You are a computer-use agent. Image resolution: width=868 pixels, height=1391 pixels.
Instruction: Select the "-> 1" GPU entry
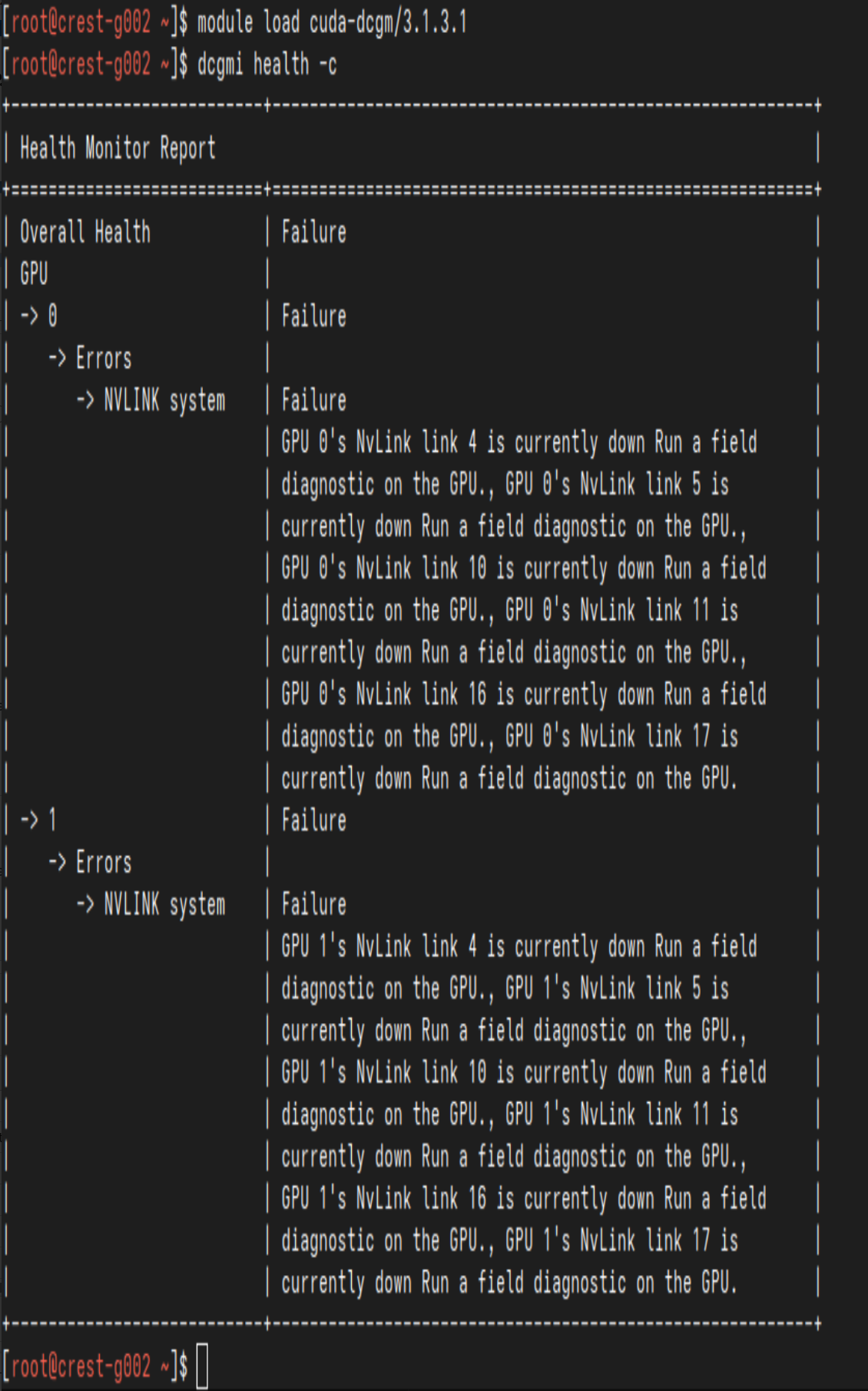coord(38,820)
